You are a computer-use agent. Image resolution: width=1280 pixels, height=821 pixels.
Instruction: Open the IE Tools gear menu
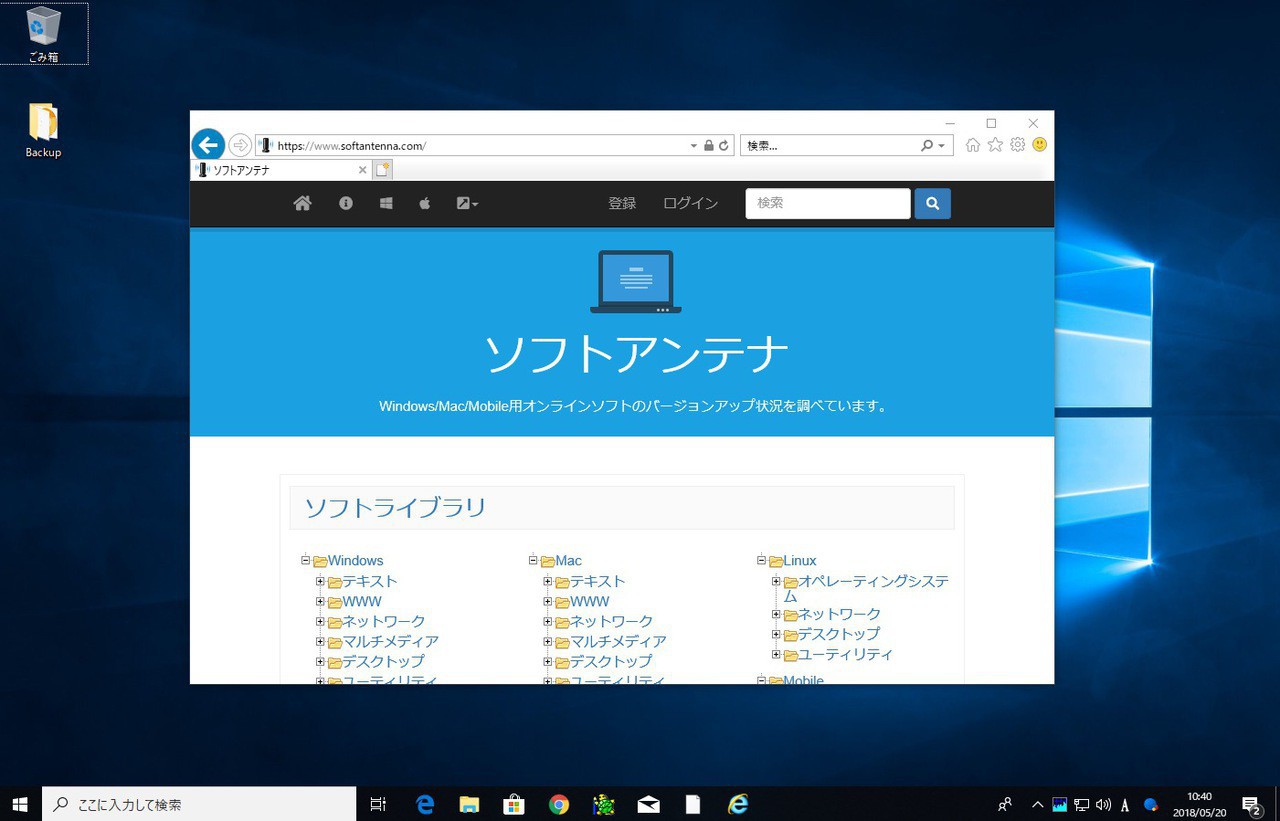click(x=1017, y=145)
